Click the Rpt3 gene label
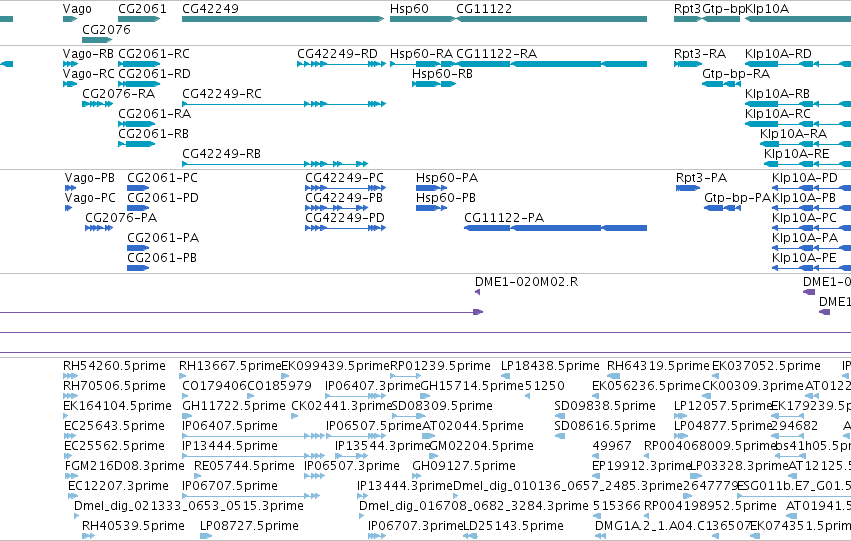Image resolution: width=851 pixels, height=541 pixels. coord(688,9)
